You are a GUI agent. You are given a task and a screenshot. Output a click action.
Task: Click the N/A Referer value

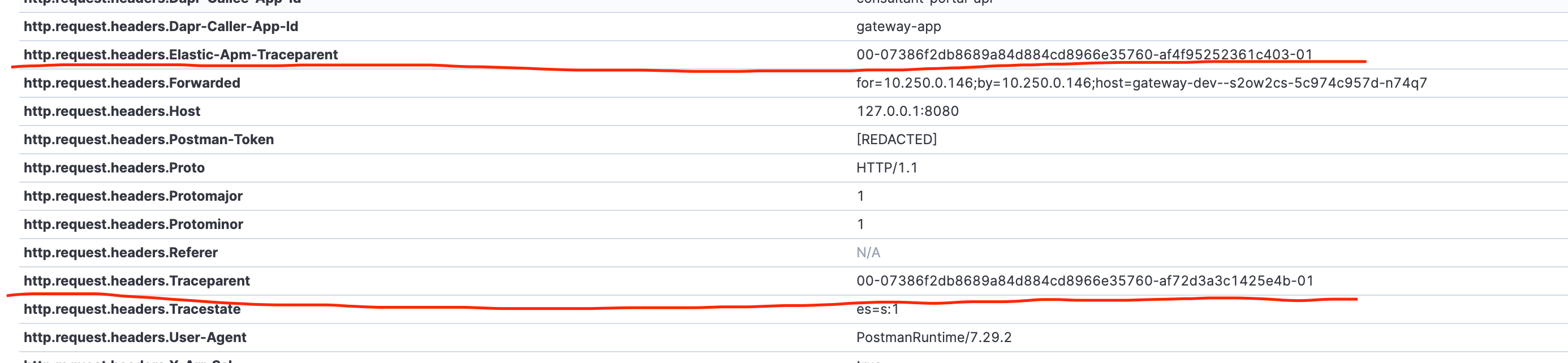tap(868, 253)
